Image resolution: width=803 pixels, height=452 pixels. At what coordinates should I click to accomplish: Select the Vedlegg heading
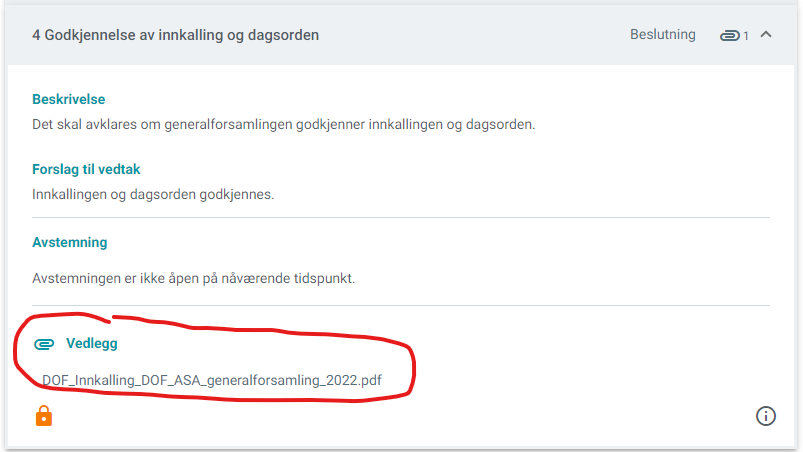point(92,343)
